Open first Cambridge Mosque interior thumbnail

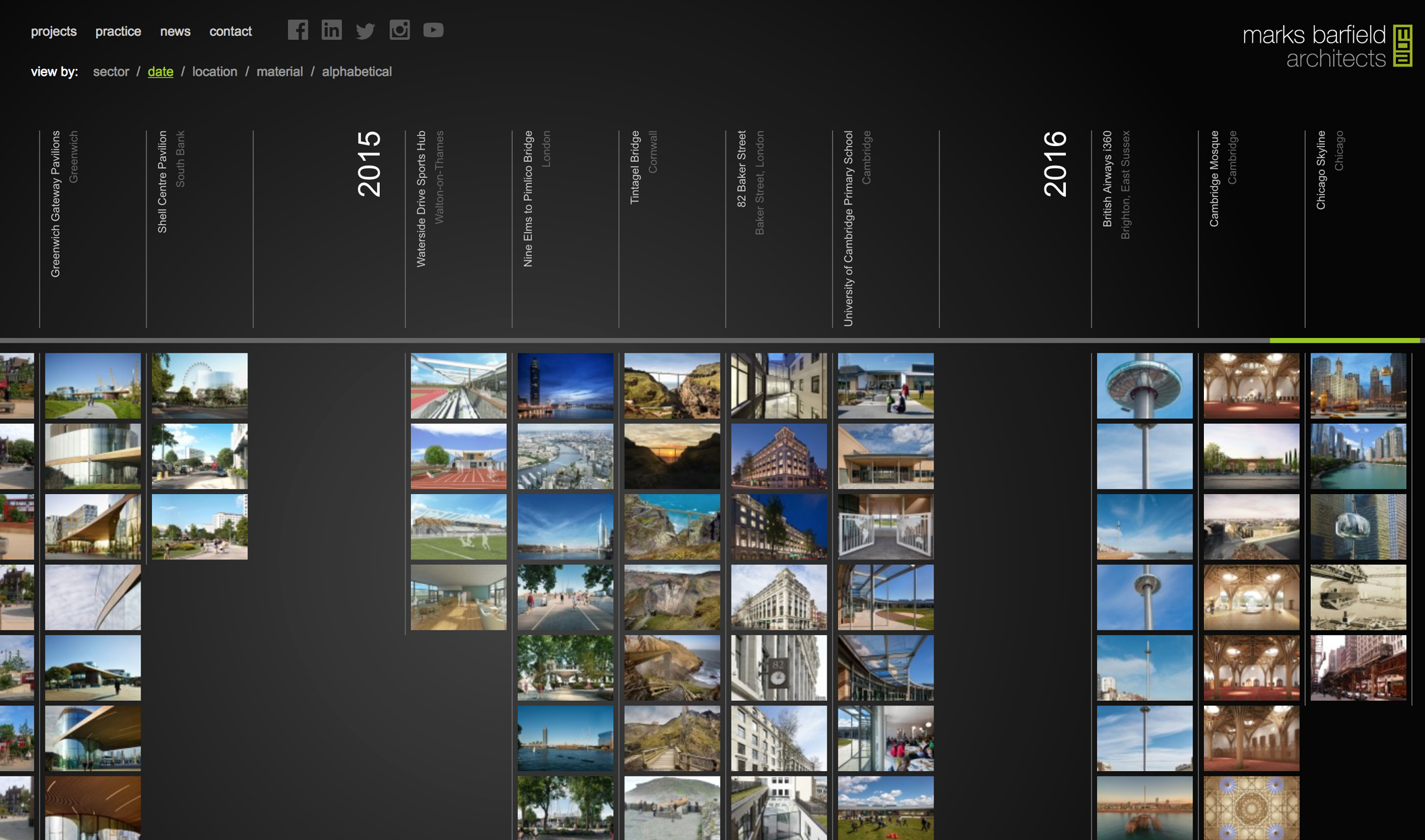(x=1251, y=385)
